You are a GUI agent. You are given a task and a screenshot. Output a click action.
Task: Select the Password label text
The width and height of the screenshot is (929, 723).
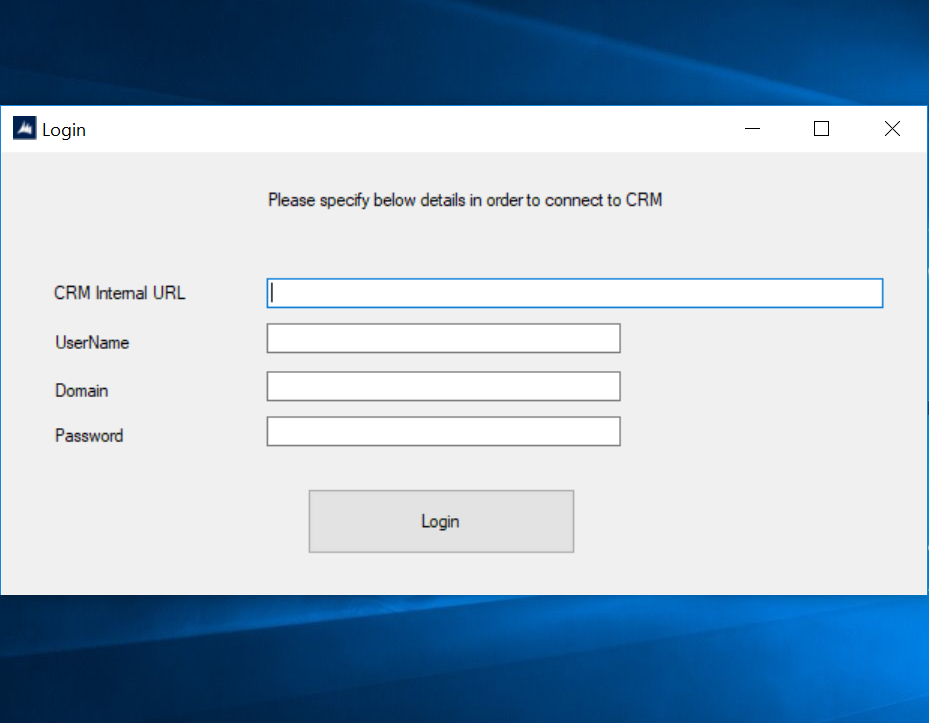(x=89, y=435)
